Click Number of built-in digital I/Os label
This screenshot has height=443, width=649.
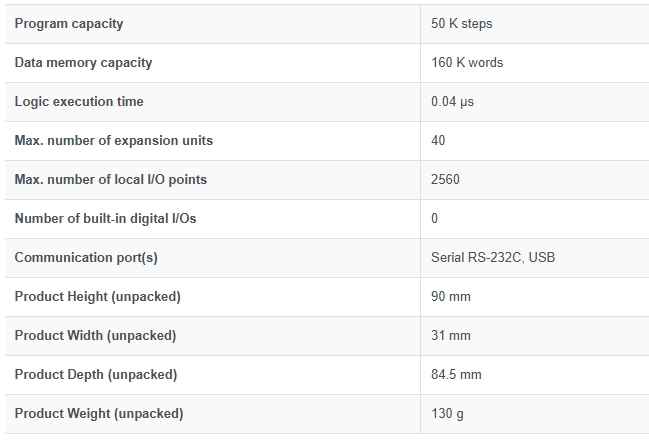[105, 218]
